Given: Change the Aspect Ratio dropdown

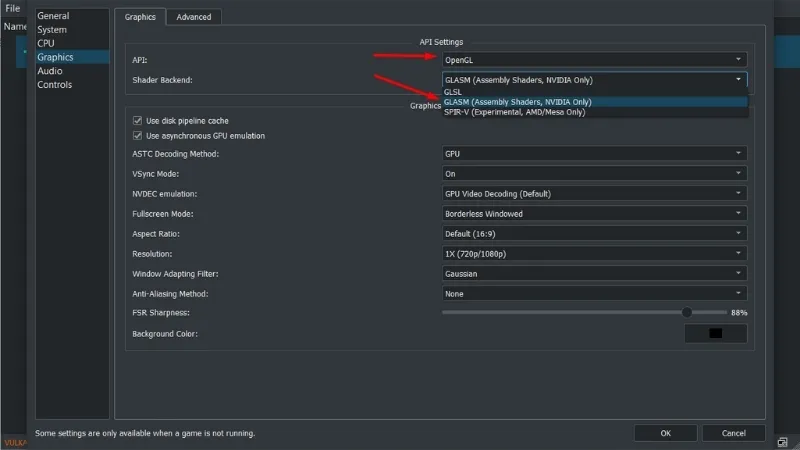Looking at the screenshot, I should coord(594,234).
